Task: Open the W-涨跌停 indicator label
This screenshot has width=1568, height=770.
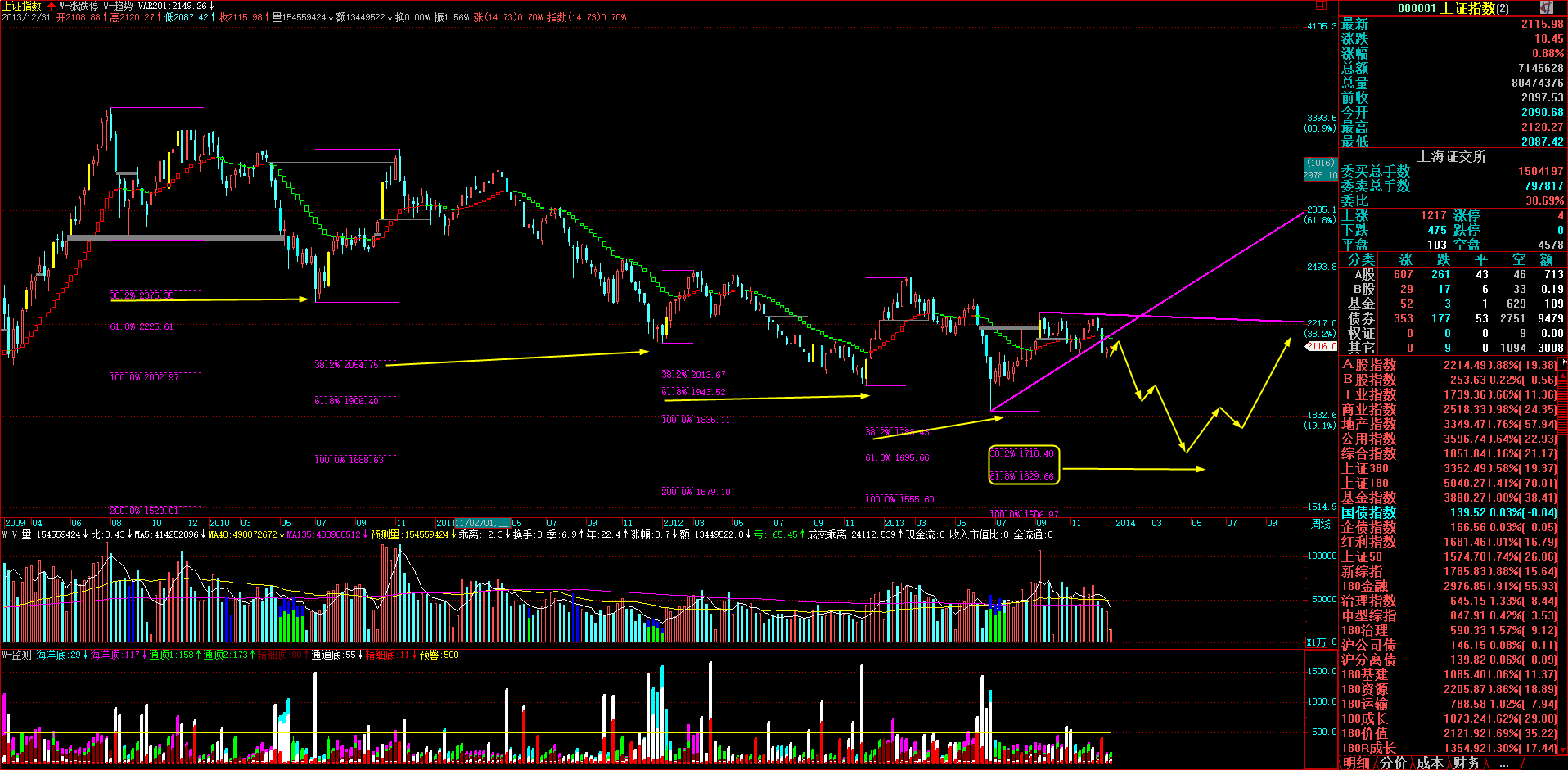Action: pyautogui.click(x=79, y=6)
